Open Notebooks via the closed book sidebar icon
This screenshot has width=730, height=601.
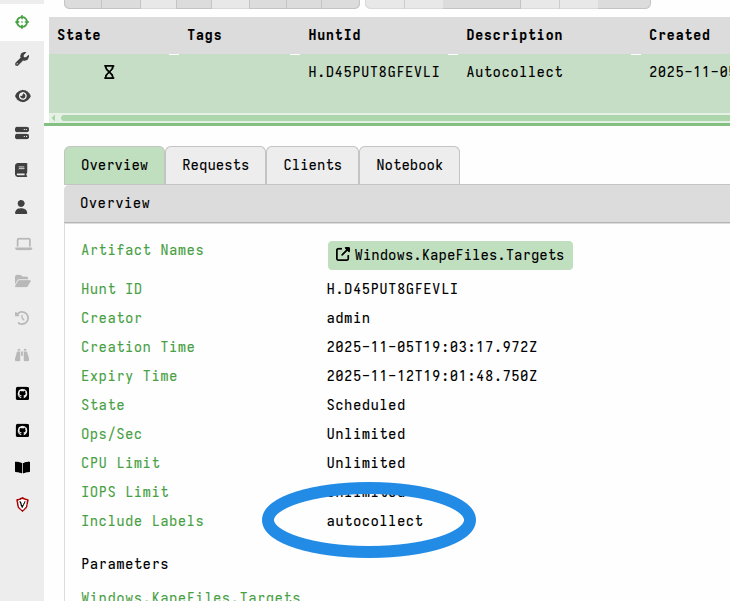pos(22,170)
